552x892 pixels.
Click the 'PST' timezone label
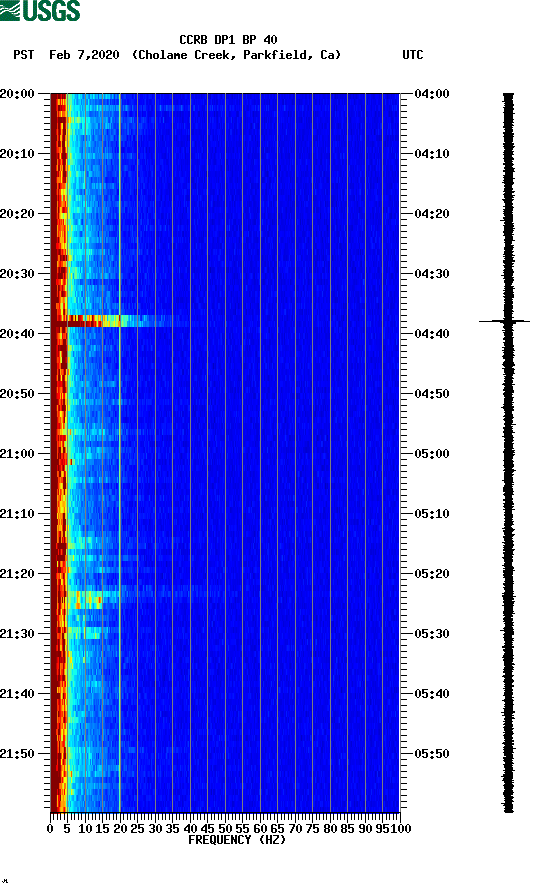pyautogui.click(x=24, y=55)
